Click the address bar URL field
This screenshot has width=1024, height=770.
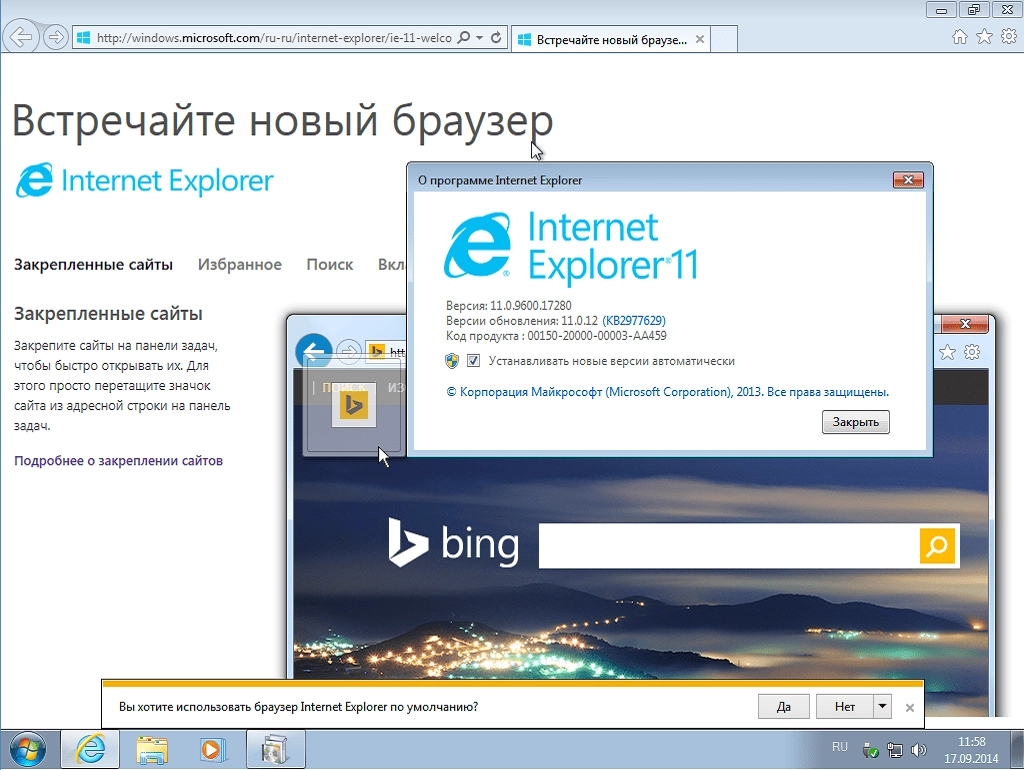pos(274,38)
